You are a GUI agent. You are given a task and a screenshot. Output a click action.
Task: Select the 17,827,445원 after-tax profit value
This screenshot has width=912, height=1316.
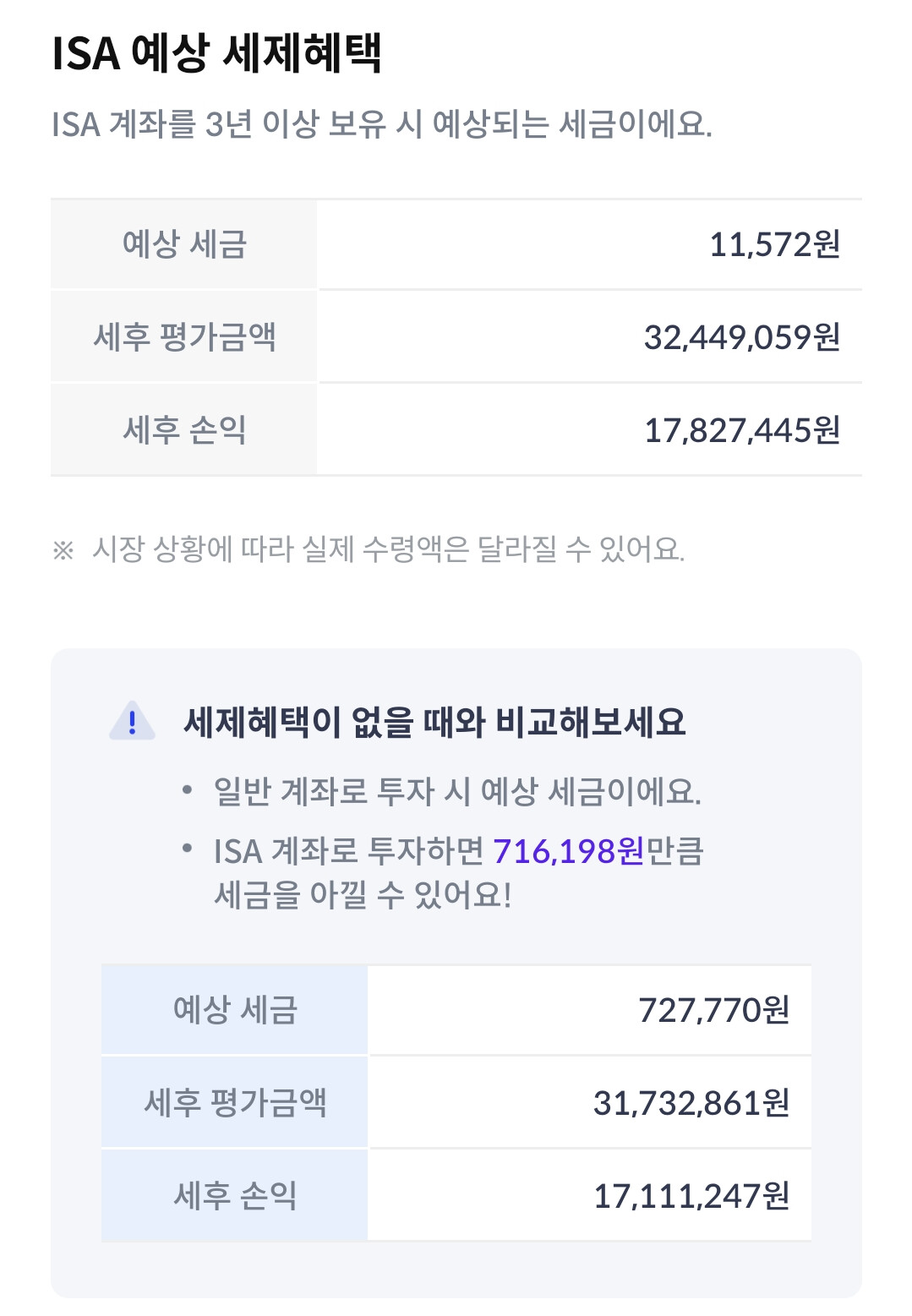coord(741,430)
